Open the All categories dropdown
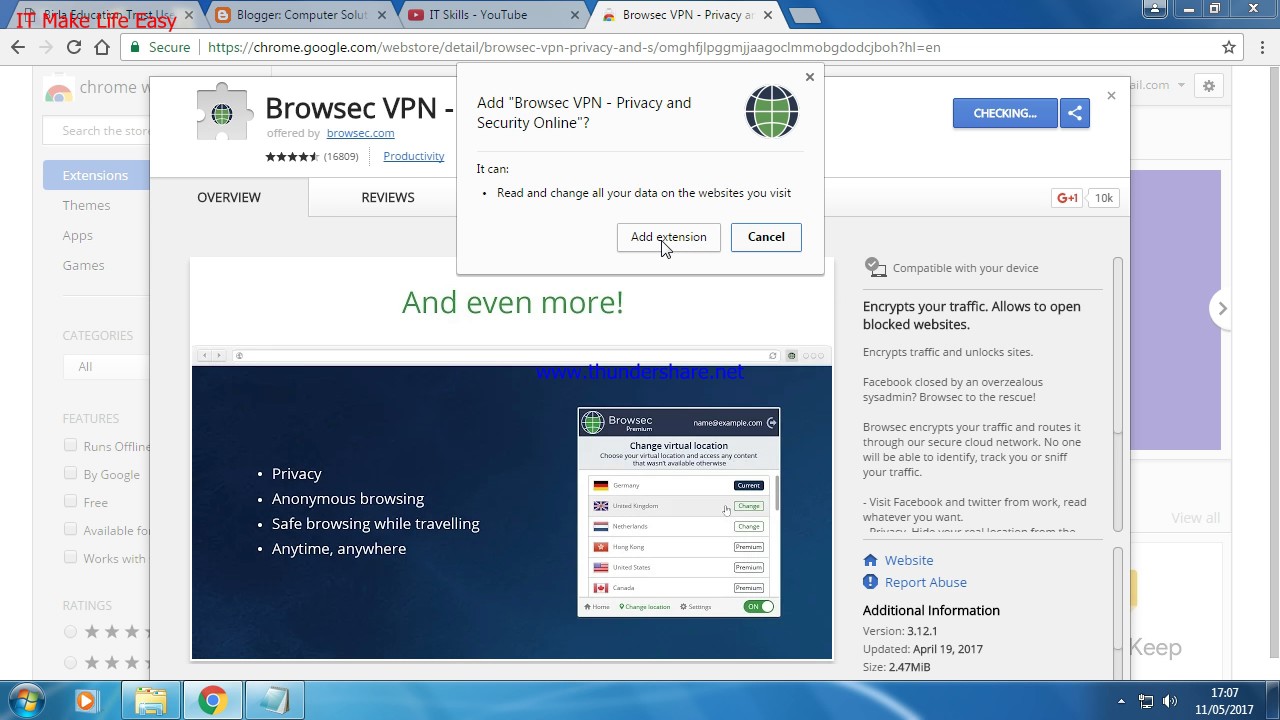The image size is (1280, 720). coord(107,367)
